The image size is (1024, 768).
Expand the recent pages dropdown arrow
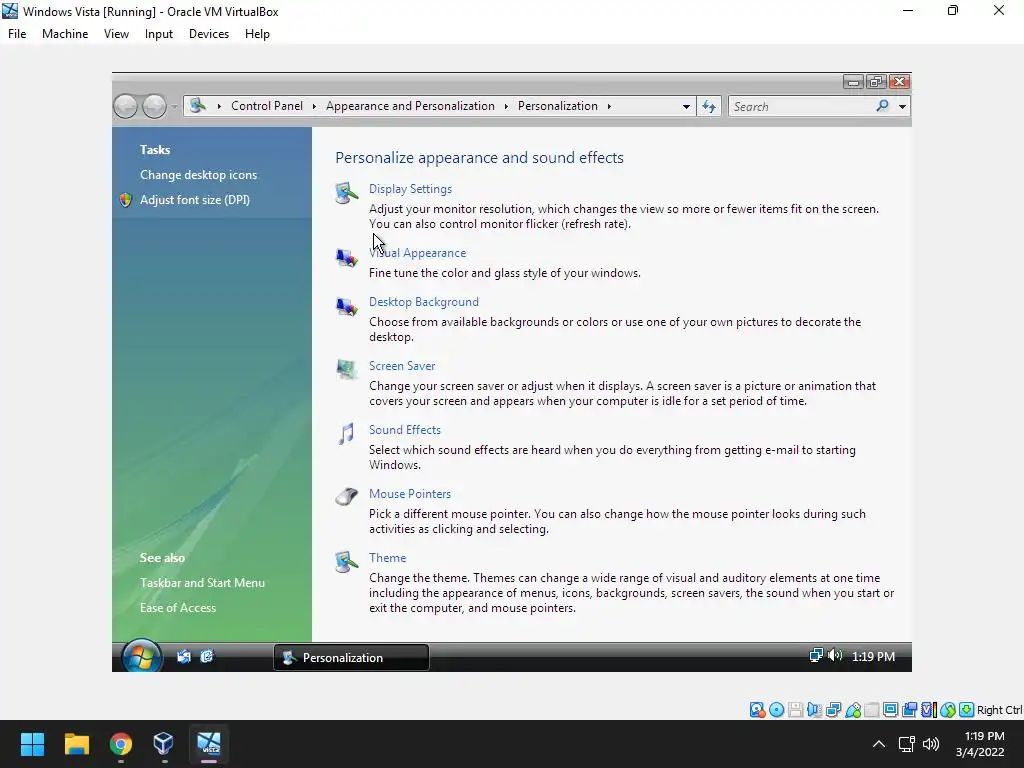[x=174, y=106]
